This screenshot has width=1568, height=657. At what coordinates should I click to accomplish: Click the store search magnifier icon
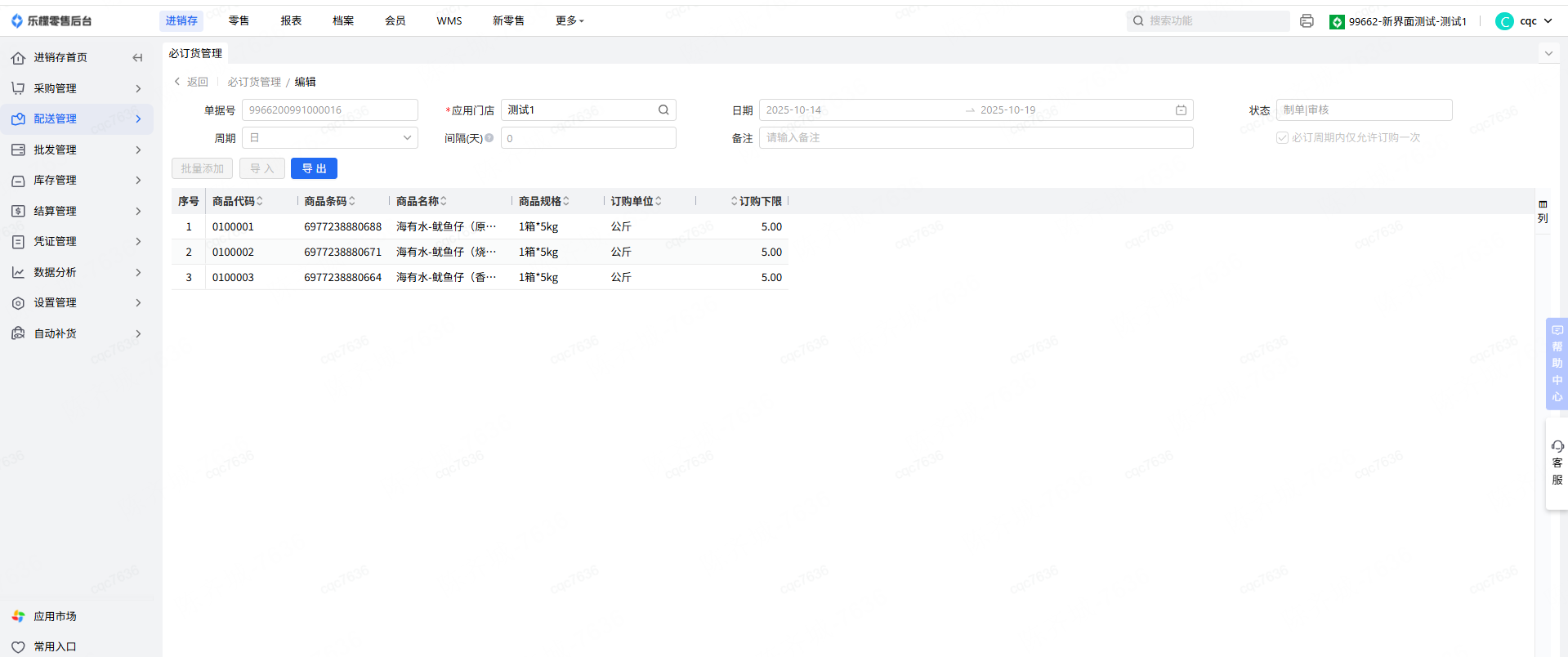(x=663, y=109)
